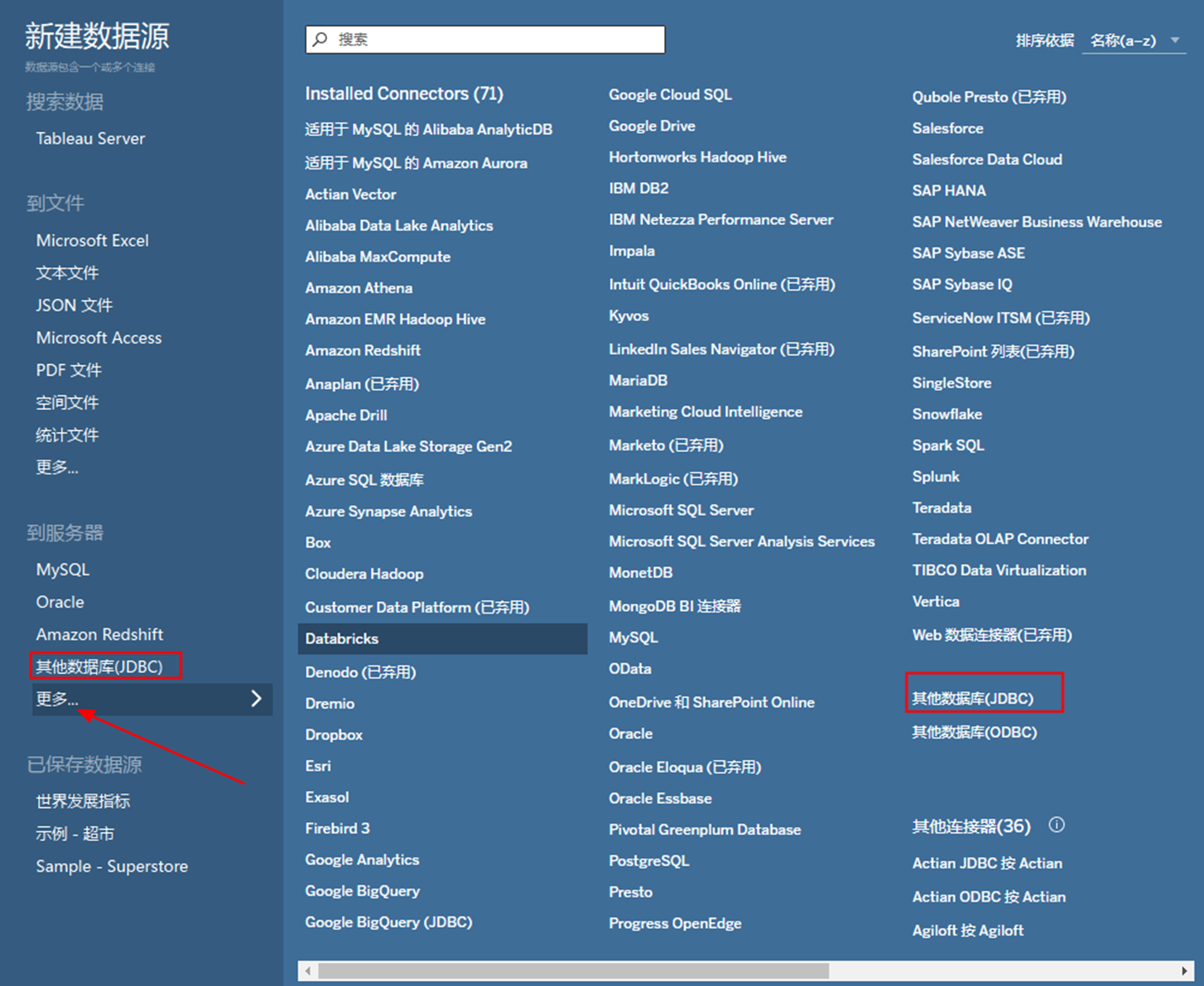Select Apache Drill connector
The image size is (1204, 986).
(x=346, y=416)
